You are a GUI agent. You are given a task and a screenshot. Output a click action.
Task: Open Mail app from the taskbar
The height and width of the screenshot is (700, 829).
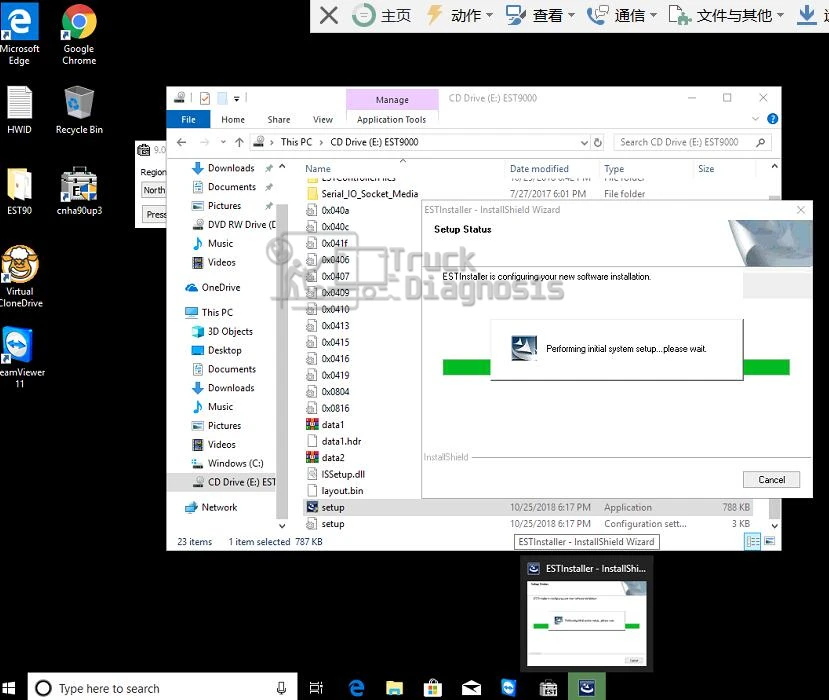[x=471, y=688]
